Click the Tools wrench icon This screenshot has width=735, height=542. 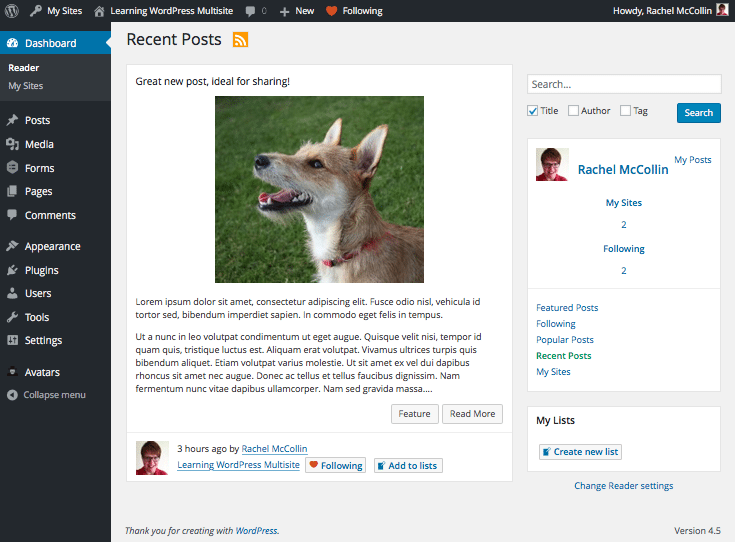(x=13, y=317)
